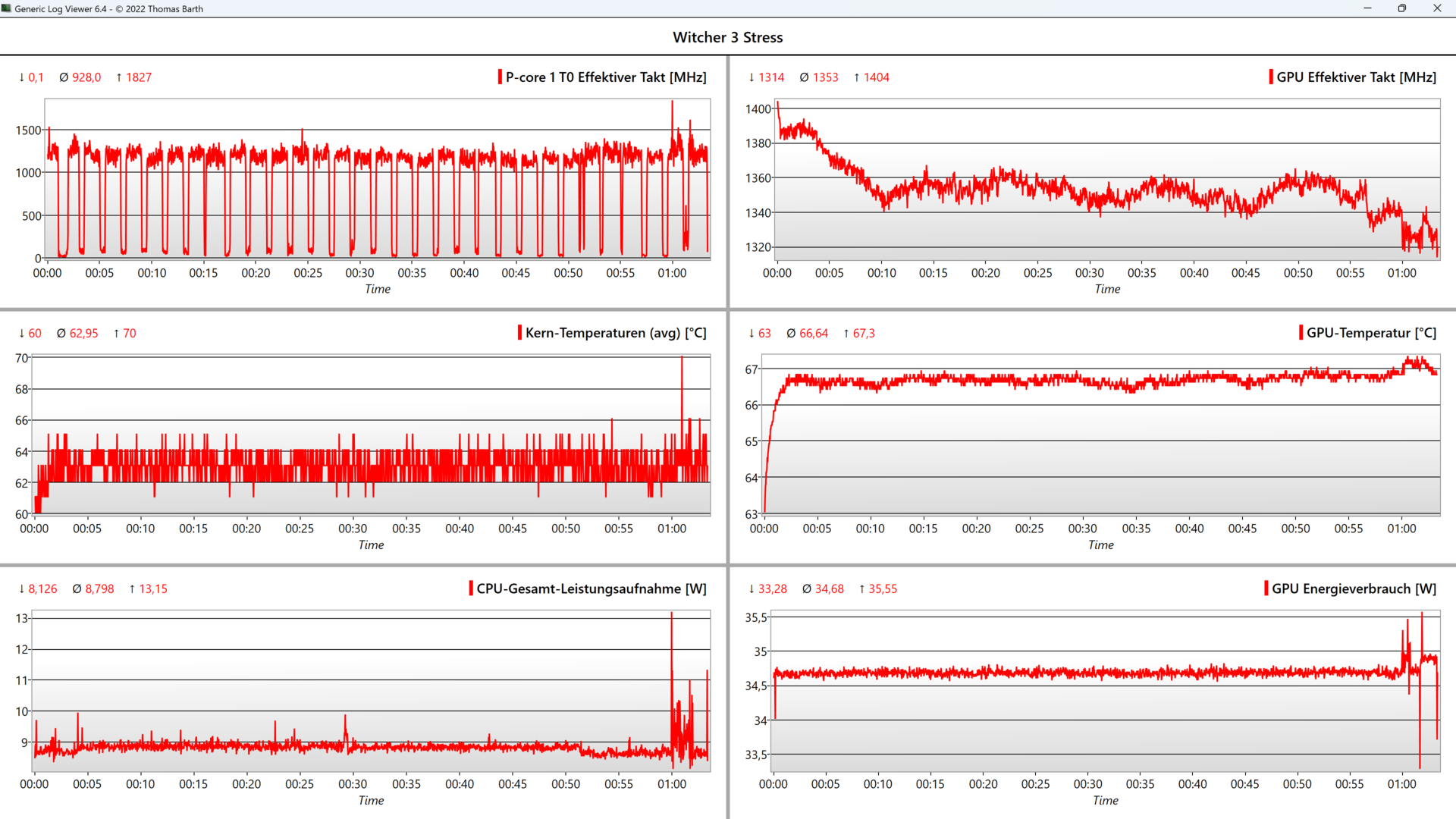Click minimum value 60 in Kern-Temperaturen chart
This screenshot has height=819, width=1456.
[35, 333]
